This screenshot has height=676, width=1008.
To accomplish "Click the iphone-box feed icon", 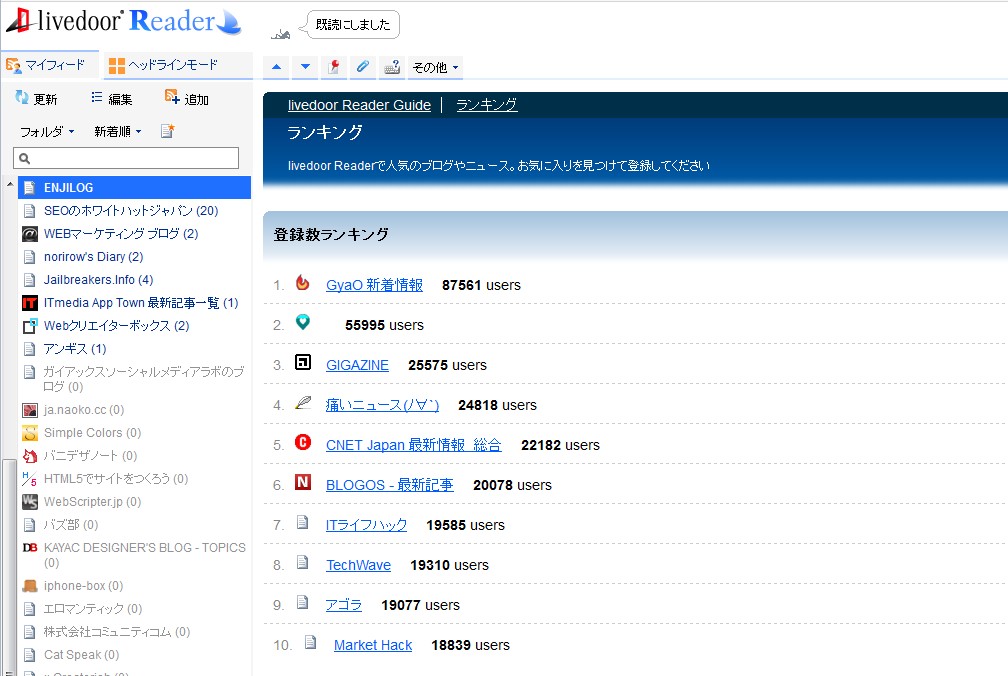I will [30, 586].
